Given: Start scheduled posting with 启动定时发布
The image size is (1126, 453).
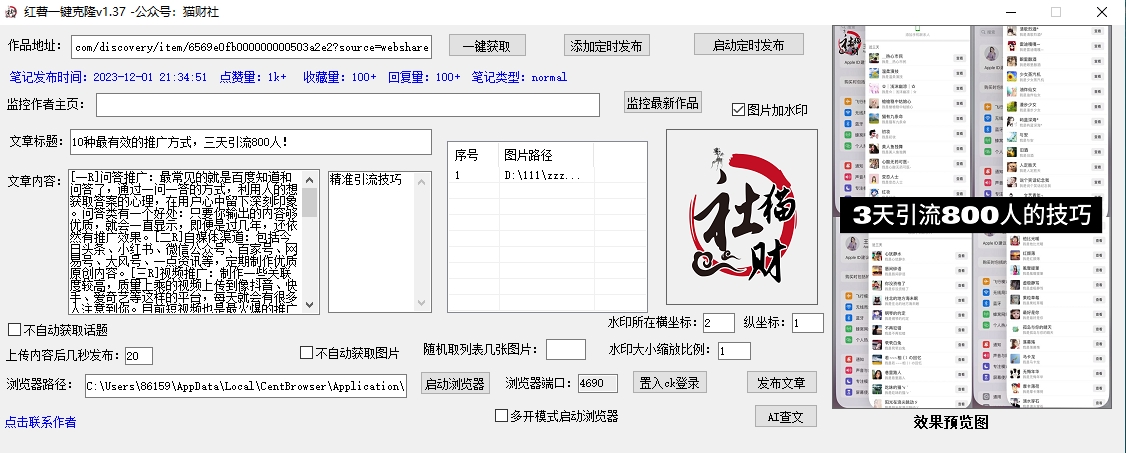Looking at the screenshot, I should tap(748, 45).
